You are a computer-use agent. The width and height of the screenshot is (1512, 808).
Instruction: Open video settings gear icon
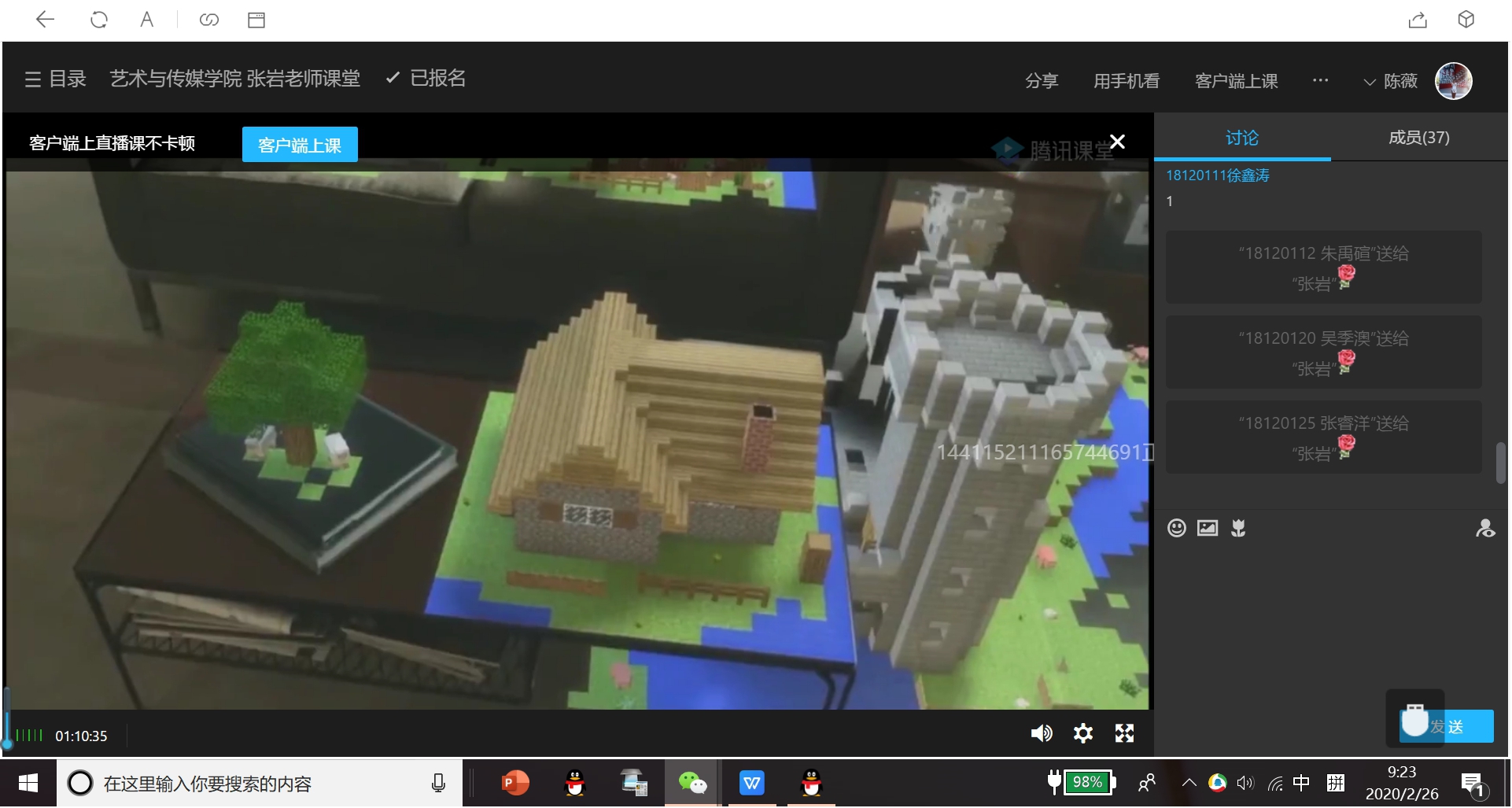[1083, 734]
